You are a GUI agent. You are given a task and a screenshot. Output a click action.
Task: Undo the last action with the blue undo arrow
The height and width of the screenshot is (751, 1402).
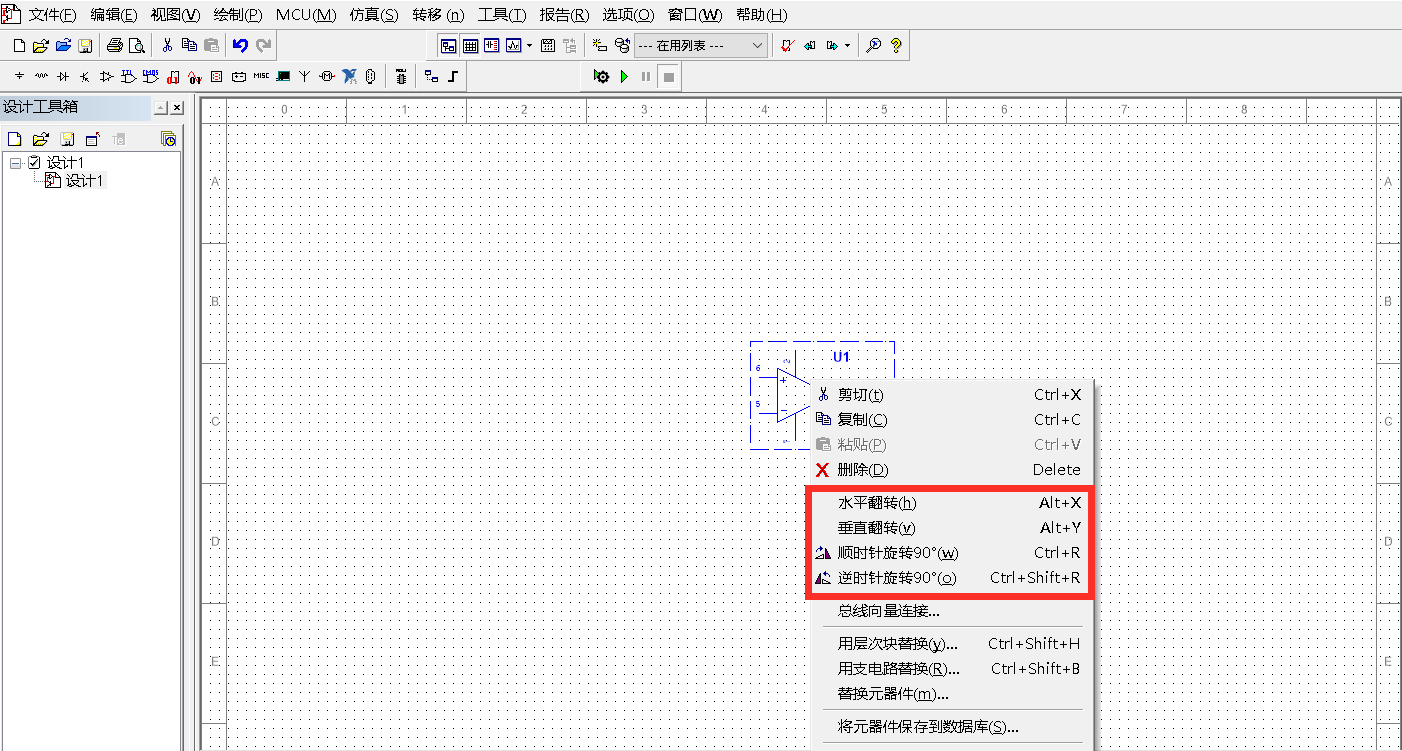point(240,45)
